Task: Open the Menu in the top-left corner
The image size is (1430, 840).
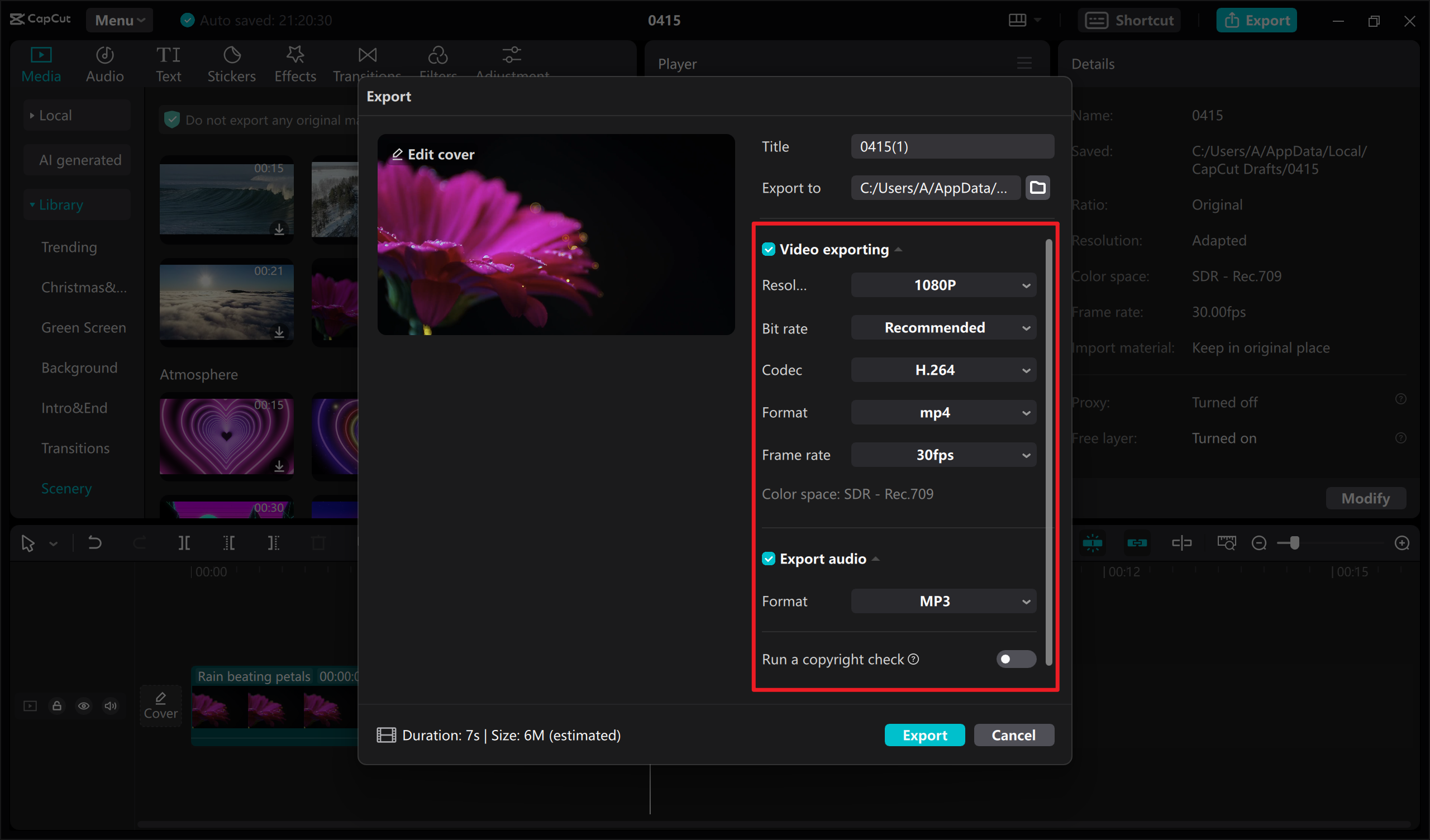Action: point(118,20)
